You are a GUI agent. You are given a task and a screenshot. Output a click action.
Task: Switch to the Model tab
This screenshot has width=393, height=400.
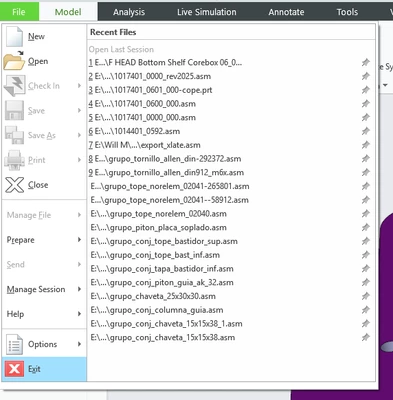point(68,12)
